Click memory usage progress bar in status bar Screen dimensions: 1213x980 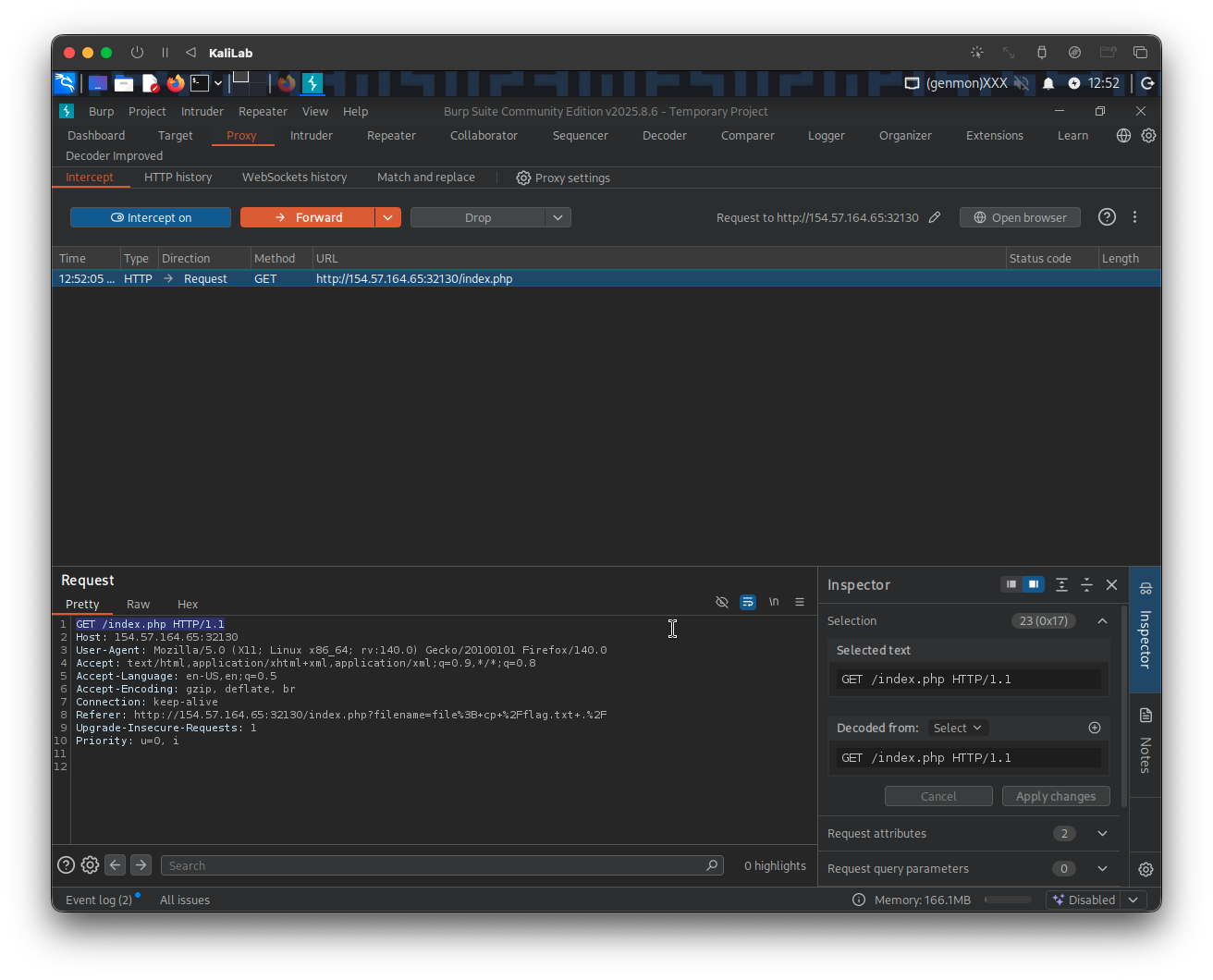coord(1008,900)
